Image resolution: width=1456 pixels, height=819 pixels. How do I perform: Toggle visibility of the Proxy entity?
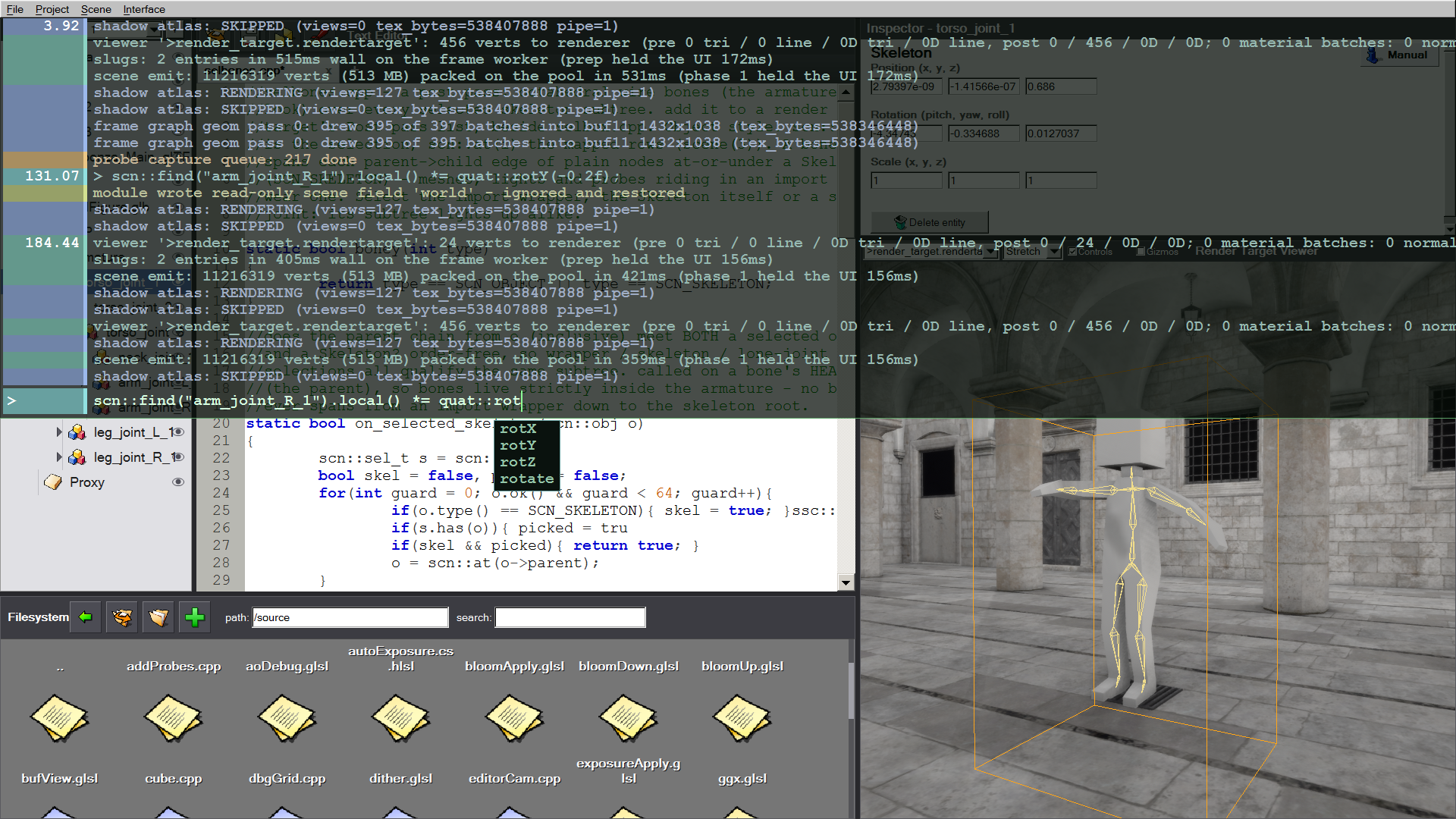point(178,482)
